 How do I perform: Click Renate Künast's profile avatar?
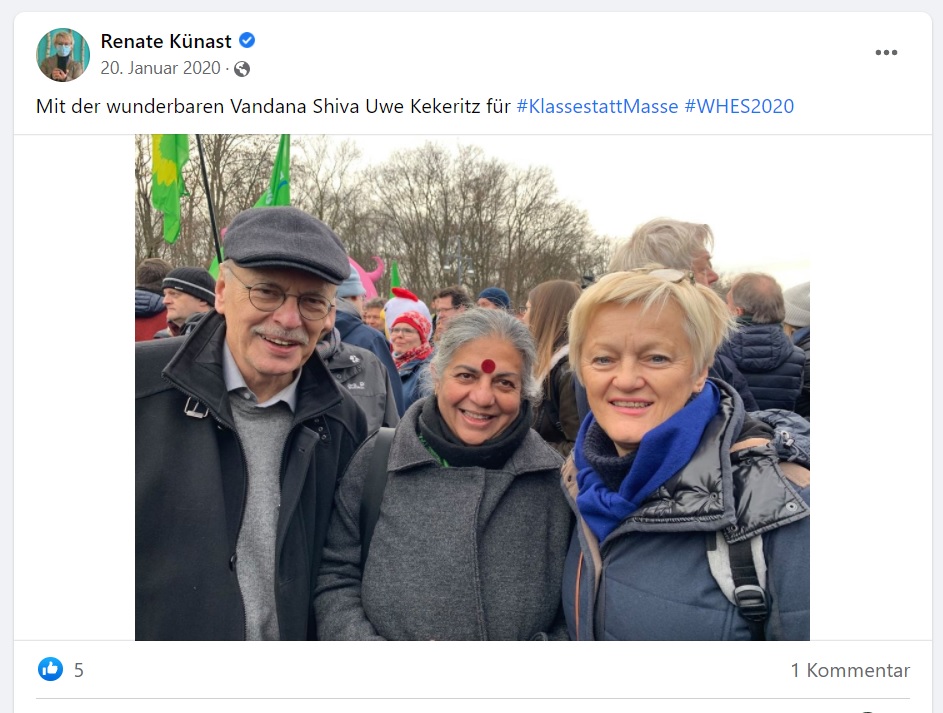click(63, 55)
